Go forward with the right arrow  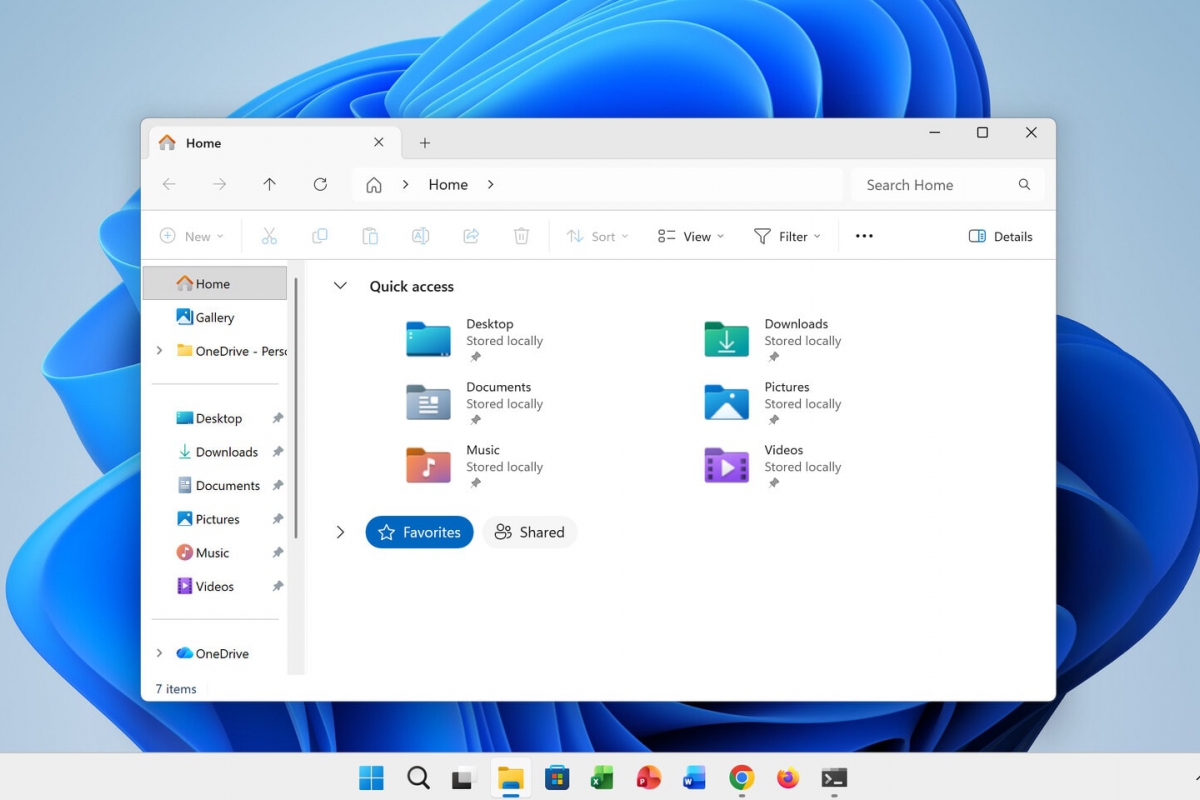point(219,184)
